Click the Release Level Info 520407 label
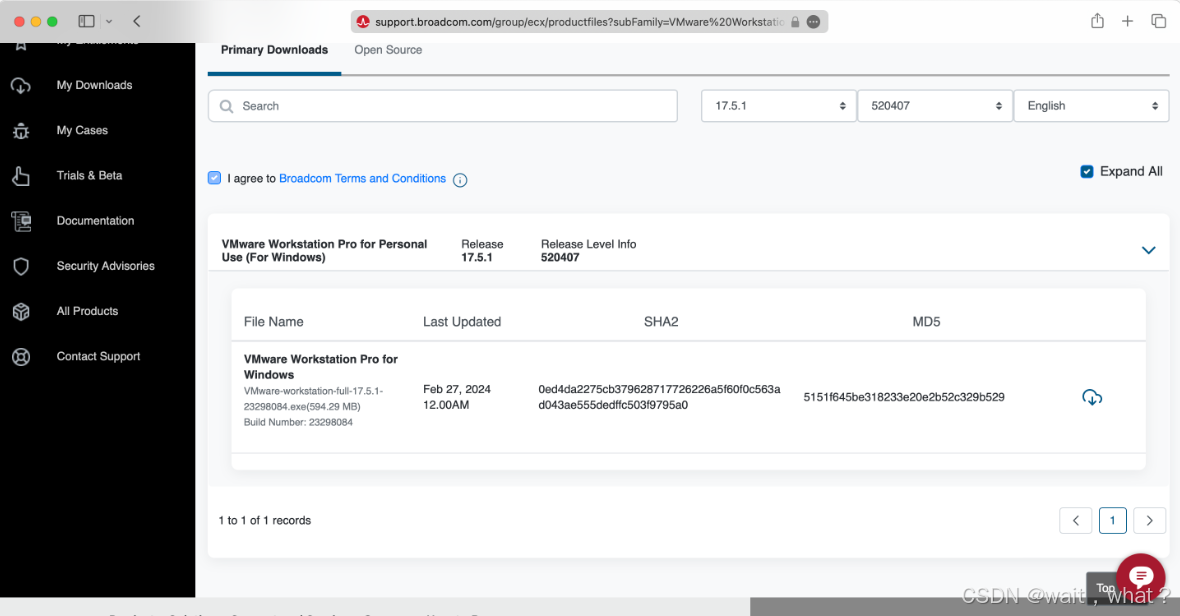Image resolution: width=1180 pixels, height=616 pixels. click(x=588, y=250)
